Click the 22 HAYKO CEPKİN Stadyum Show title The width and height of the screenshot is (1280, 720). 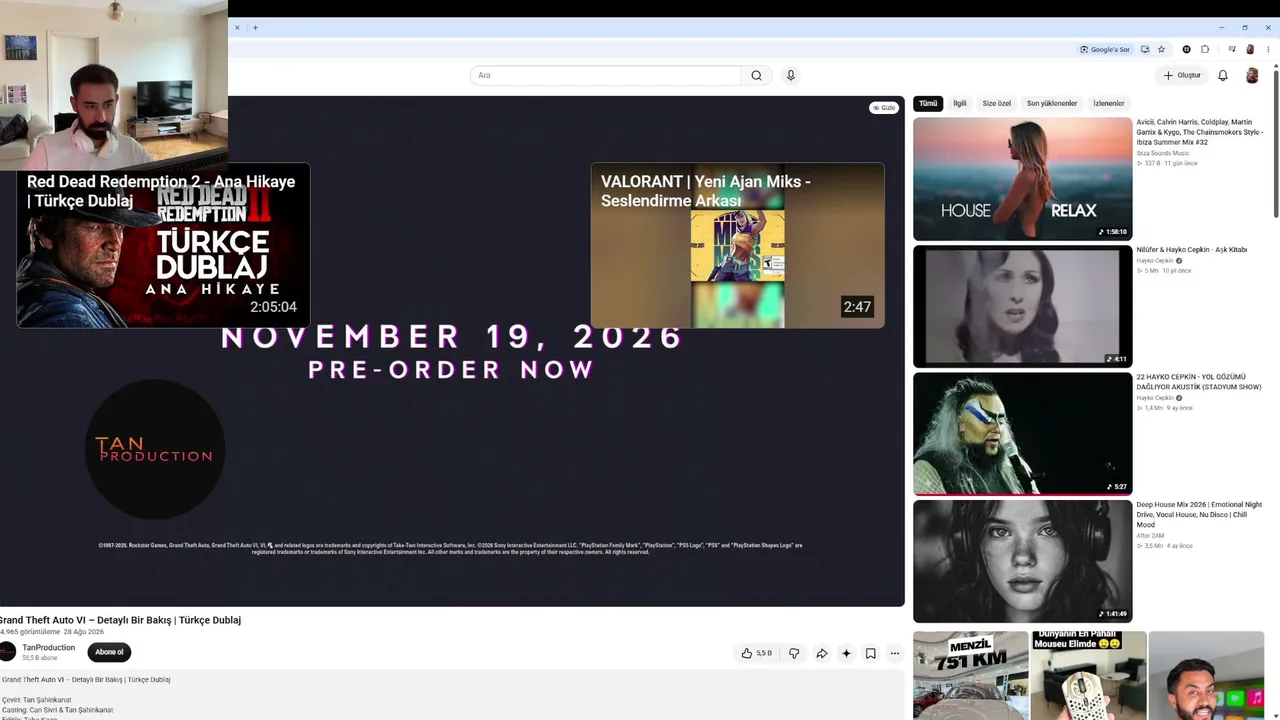click(1200, 382)
